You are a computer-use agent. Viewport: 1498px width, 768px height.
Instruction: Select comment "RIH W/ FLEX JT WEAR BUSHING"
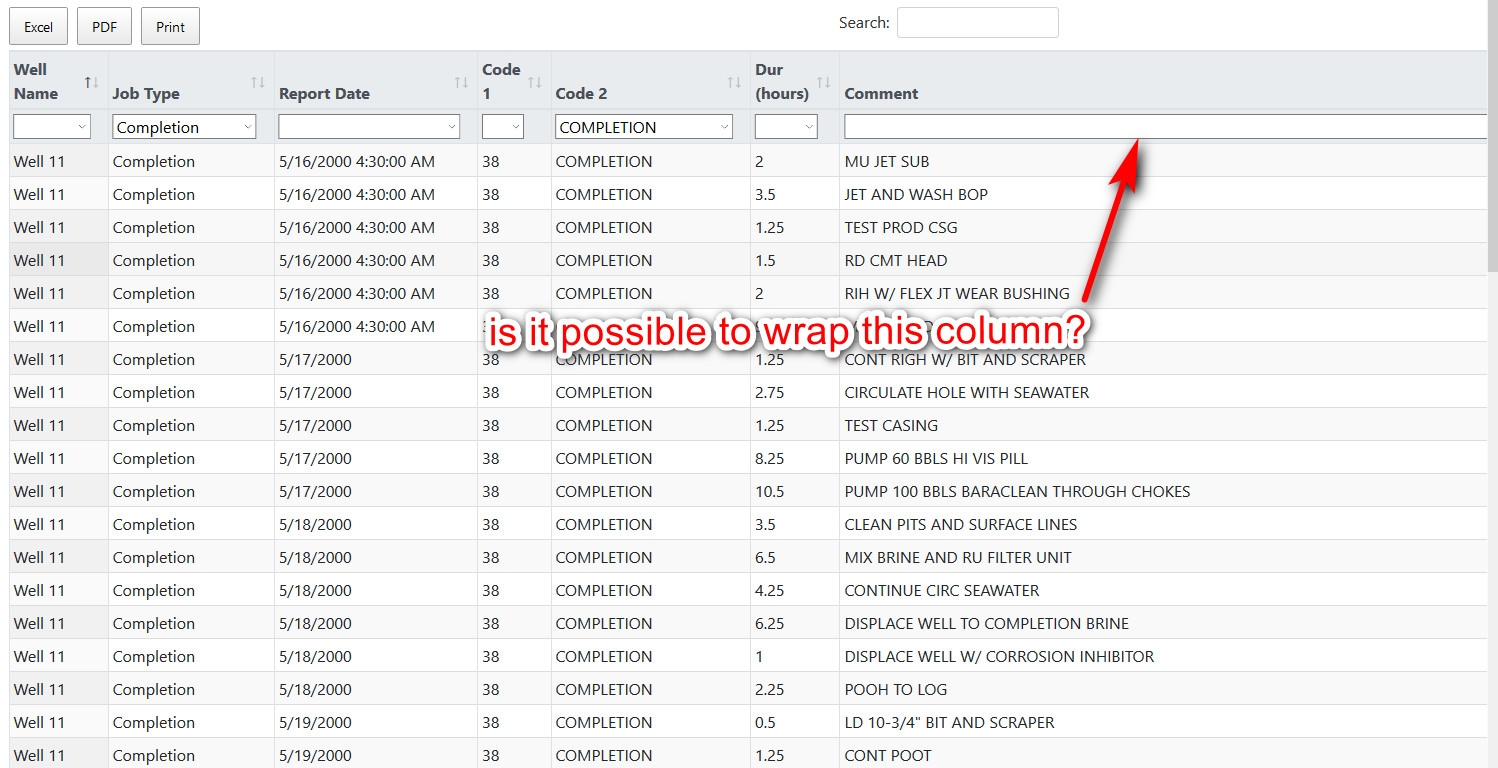957,293
